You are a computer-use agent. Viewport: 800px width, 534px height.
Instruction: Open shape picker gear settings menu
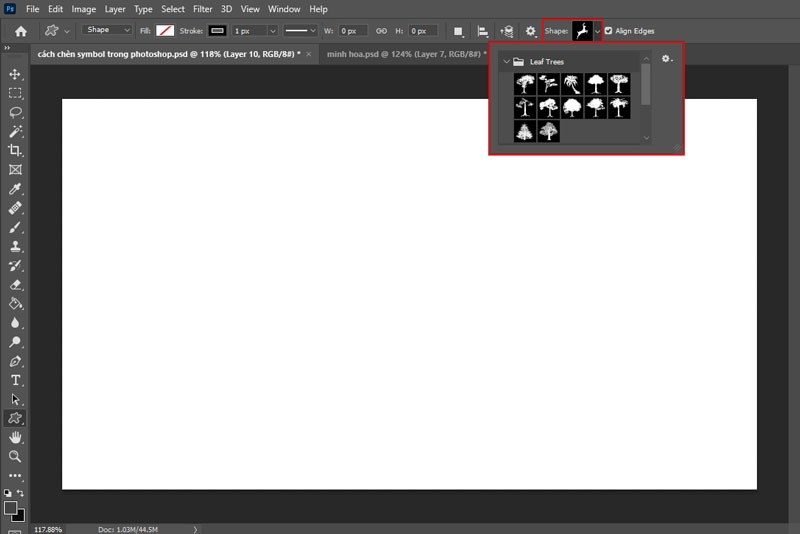tap(667, 60)
